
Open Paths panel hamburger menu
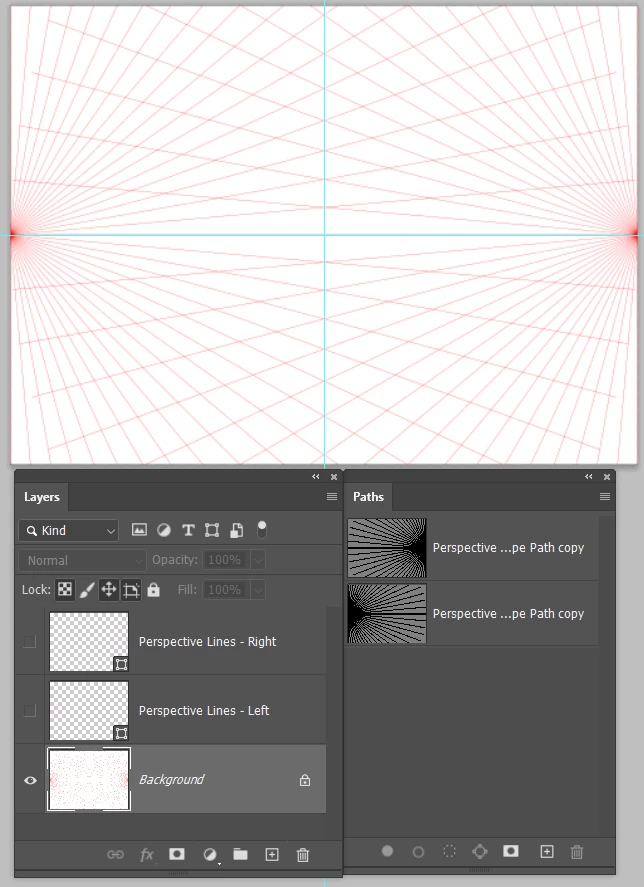point(605,496)
